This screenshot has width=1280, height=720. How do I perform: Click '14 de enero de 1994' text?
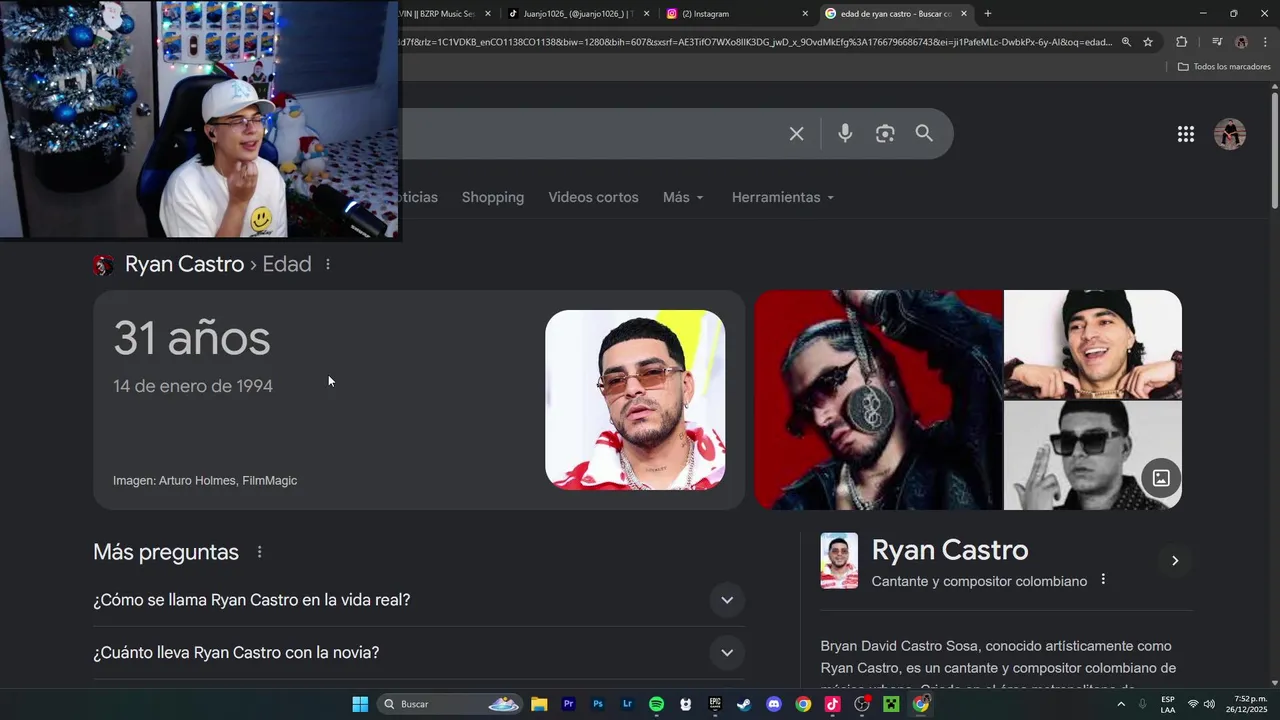(193, 386)
